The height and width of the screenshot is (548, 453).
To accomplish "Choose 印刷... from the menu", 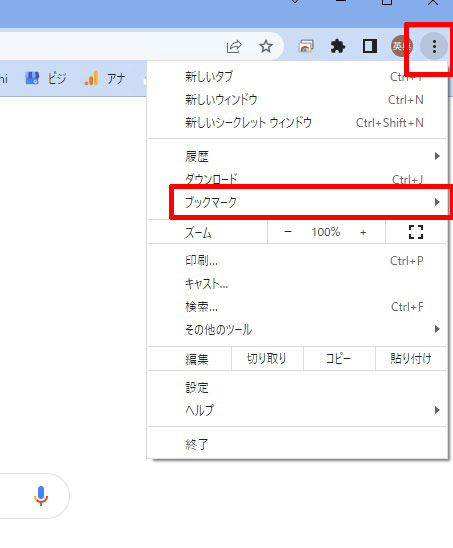I will (297, 261).
